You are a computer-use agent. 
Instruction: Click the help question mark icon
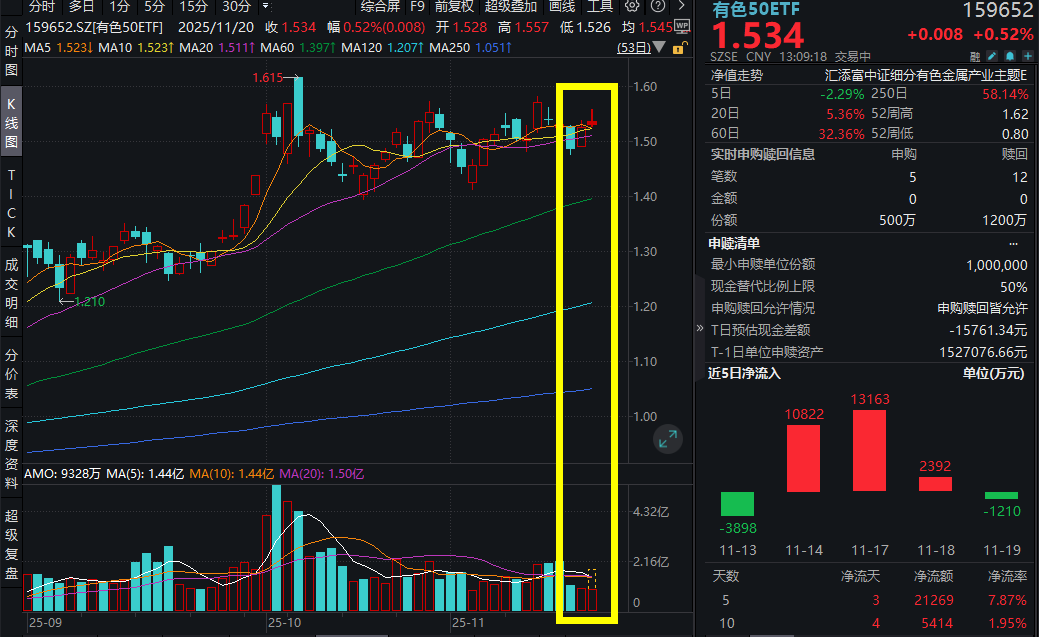658,7
